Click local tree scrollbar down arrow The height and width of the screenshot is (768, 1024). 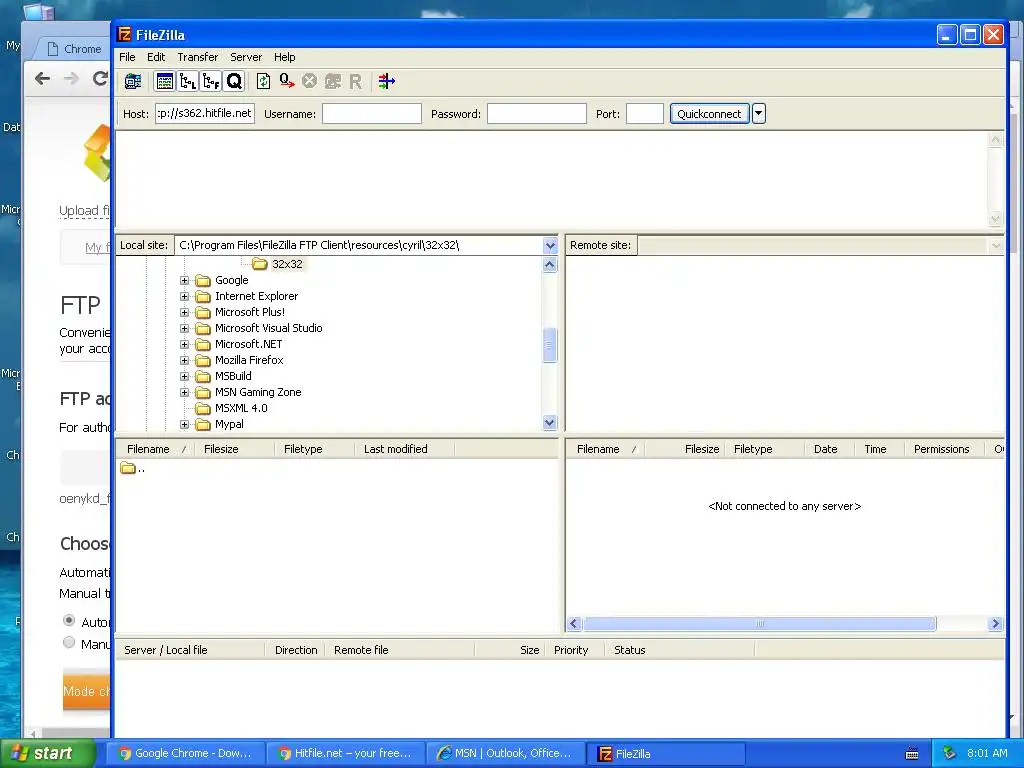point(550,423)
